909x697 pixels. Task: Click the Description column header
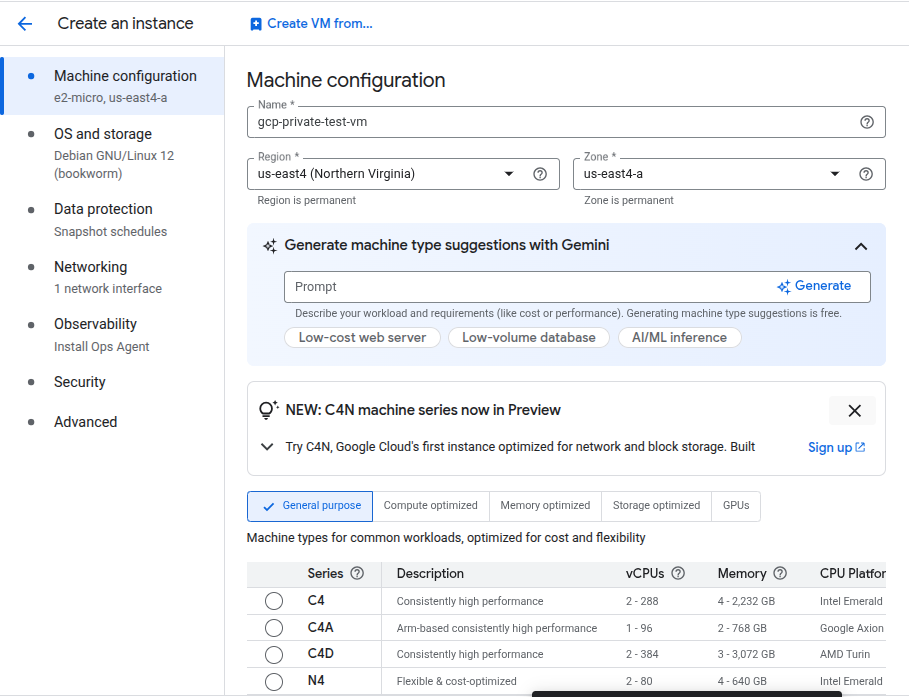(x=430, y=573)
